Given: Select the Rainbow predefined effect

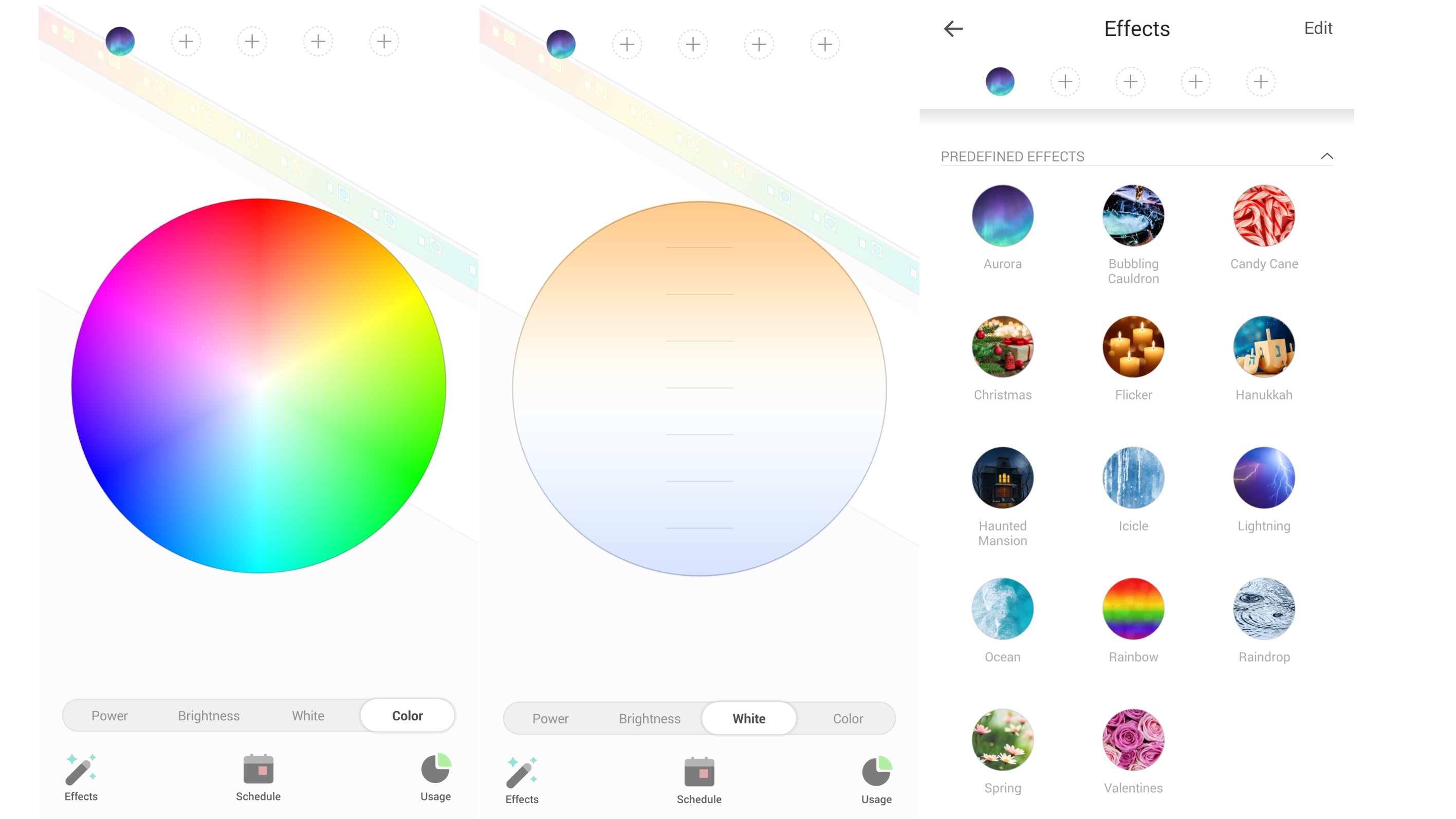Looking at the screenshot, I should coord(1133,609).
